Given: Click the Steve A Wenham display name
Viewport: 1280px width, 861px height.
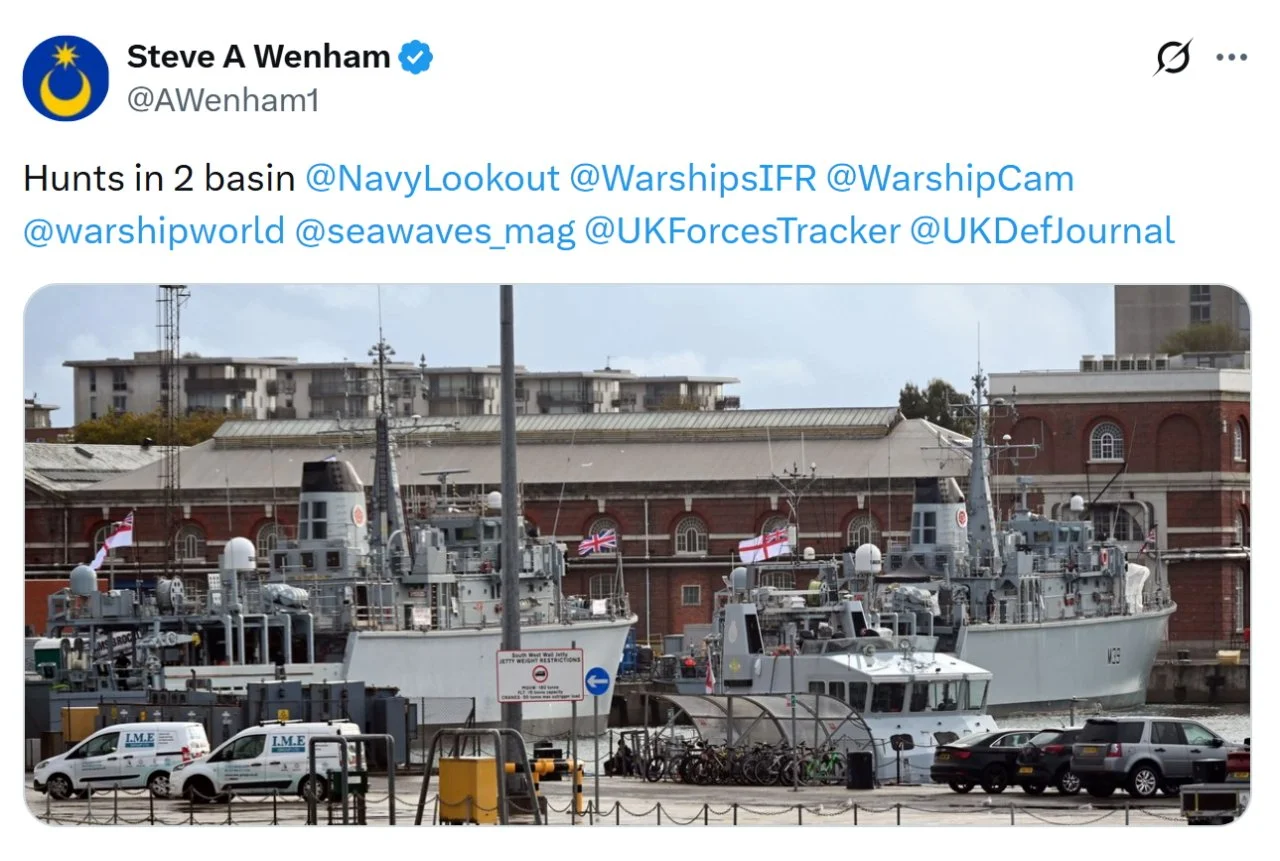Looking at the screenshot, I should [258, 57].
